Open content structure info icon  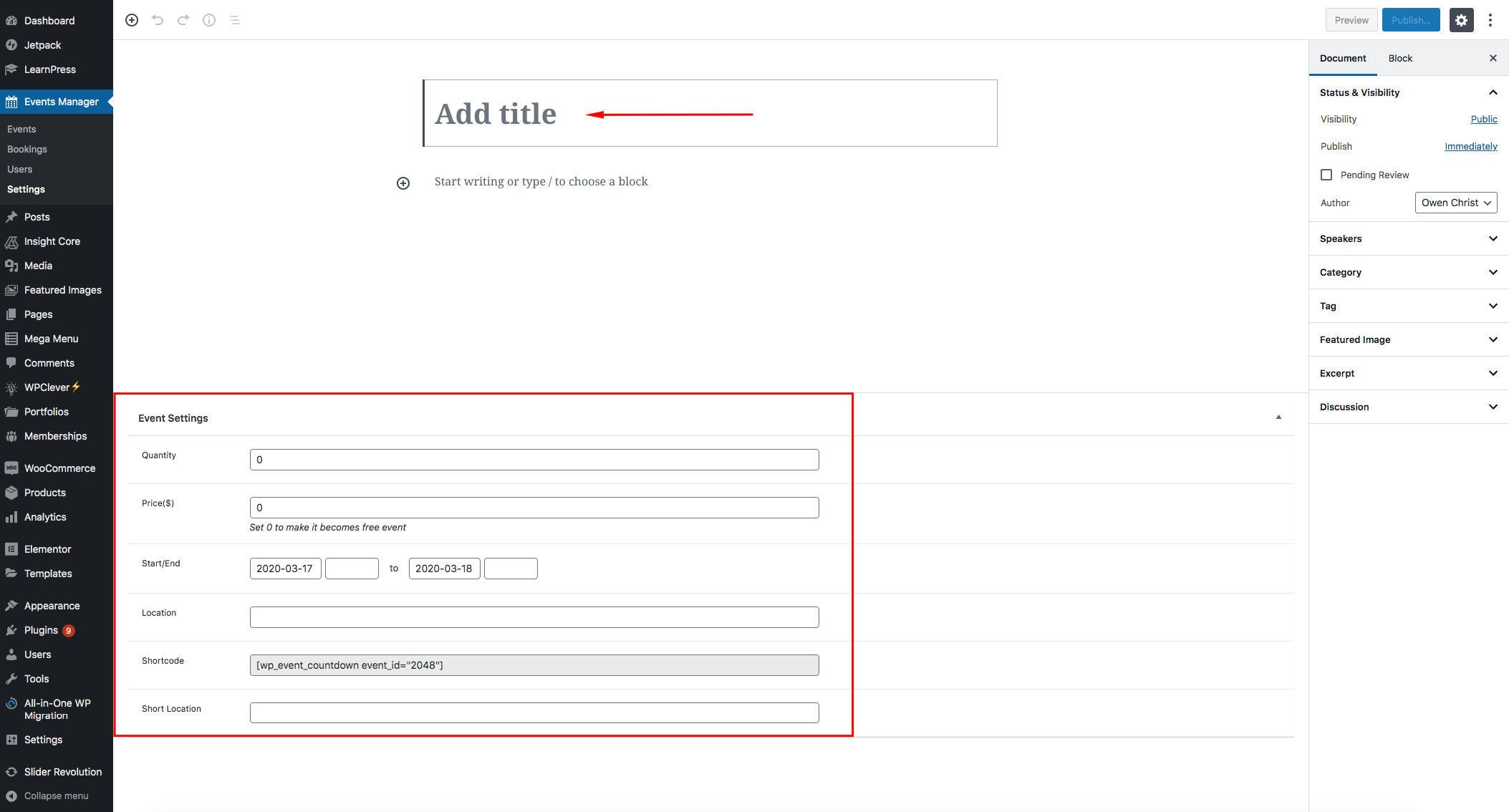(x=209, y=20)
